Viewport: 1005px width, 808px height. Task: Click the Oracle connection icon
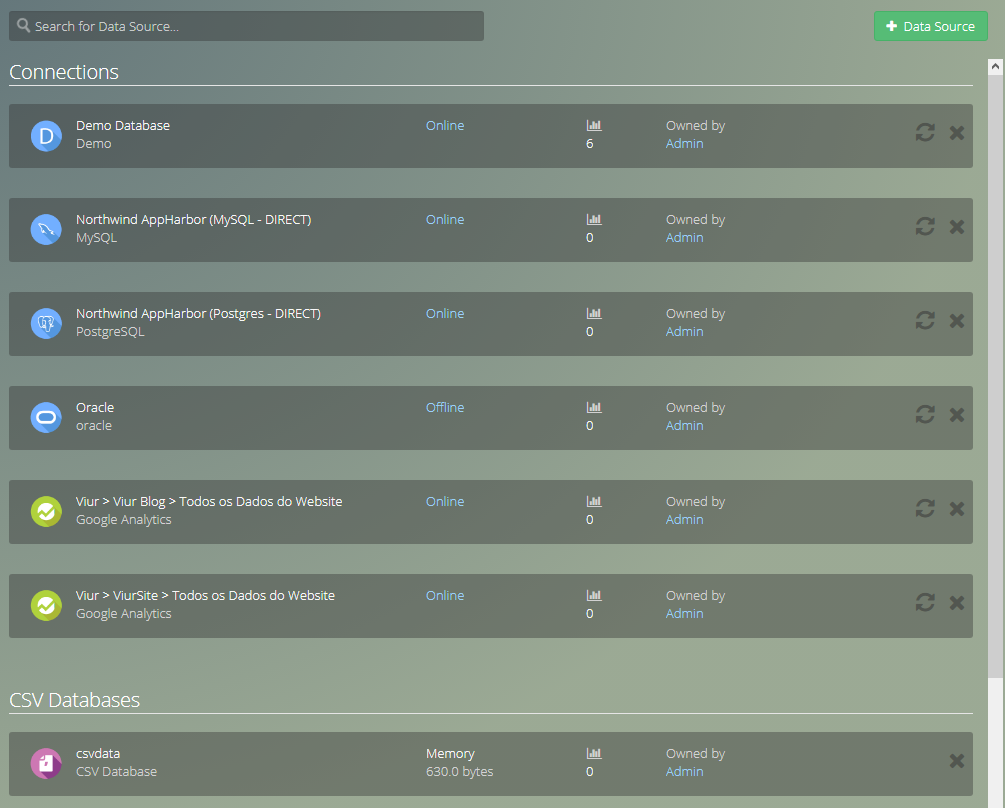pyautogui.click(x=46, y=418)
